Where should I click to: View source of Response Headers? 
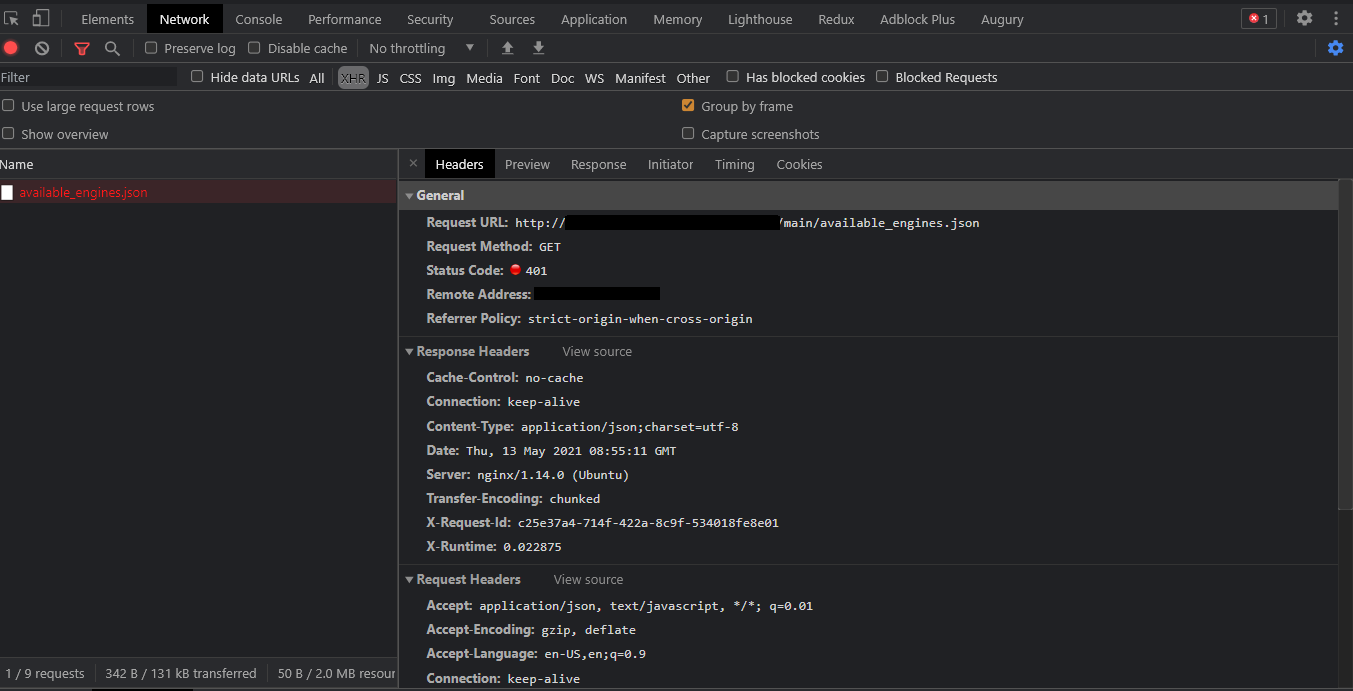[x=596, y=351]
